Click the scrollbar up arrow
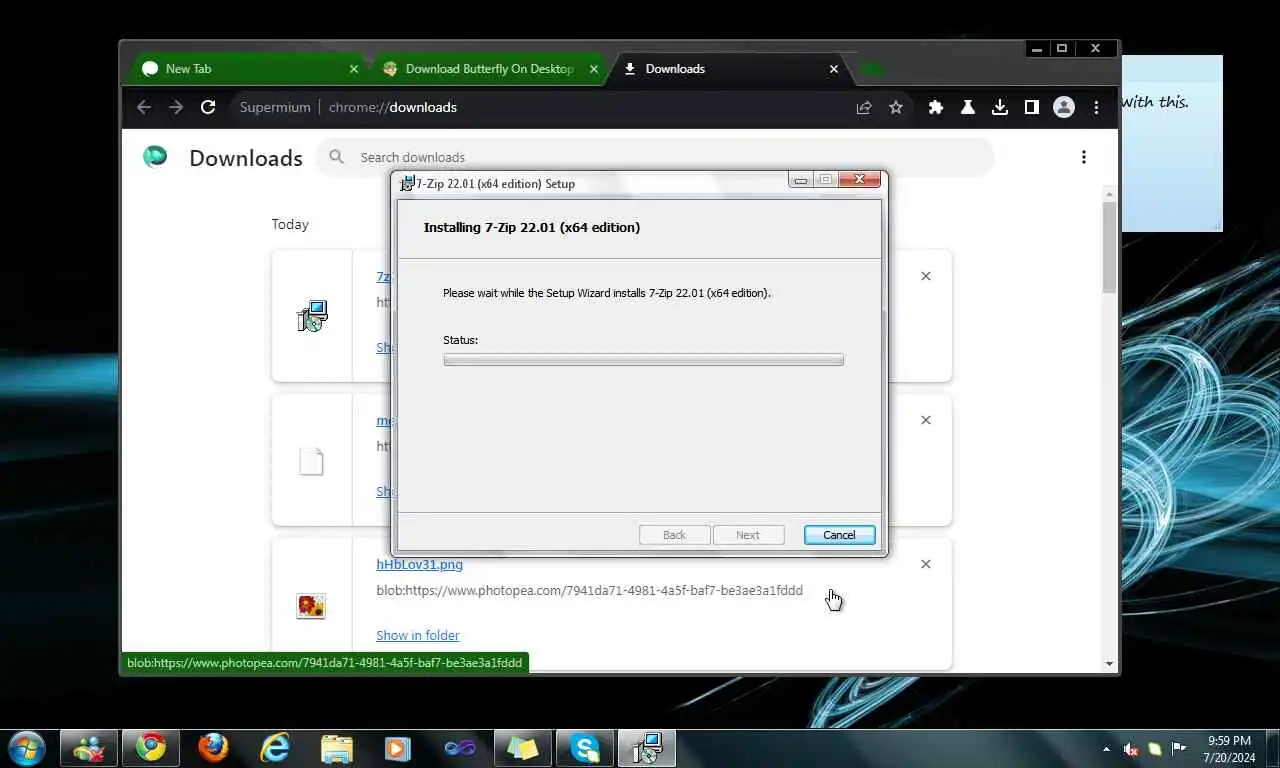The width and height of the screenshot is (1280, 768). click(x=1109, y=192)
